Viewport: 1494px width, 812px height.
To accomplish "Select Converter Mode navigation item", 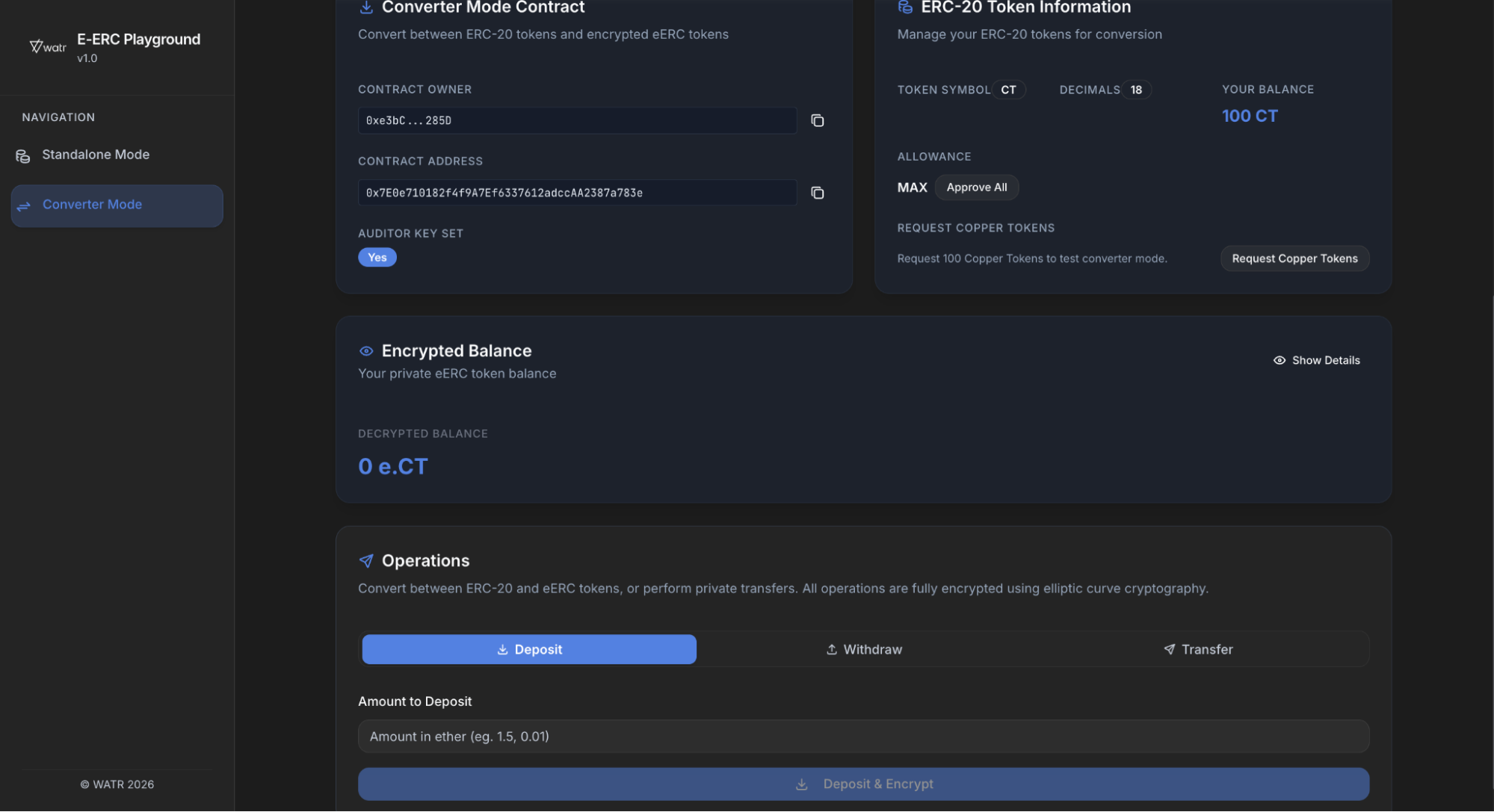I will (x=117, y=205).
